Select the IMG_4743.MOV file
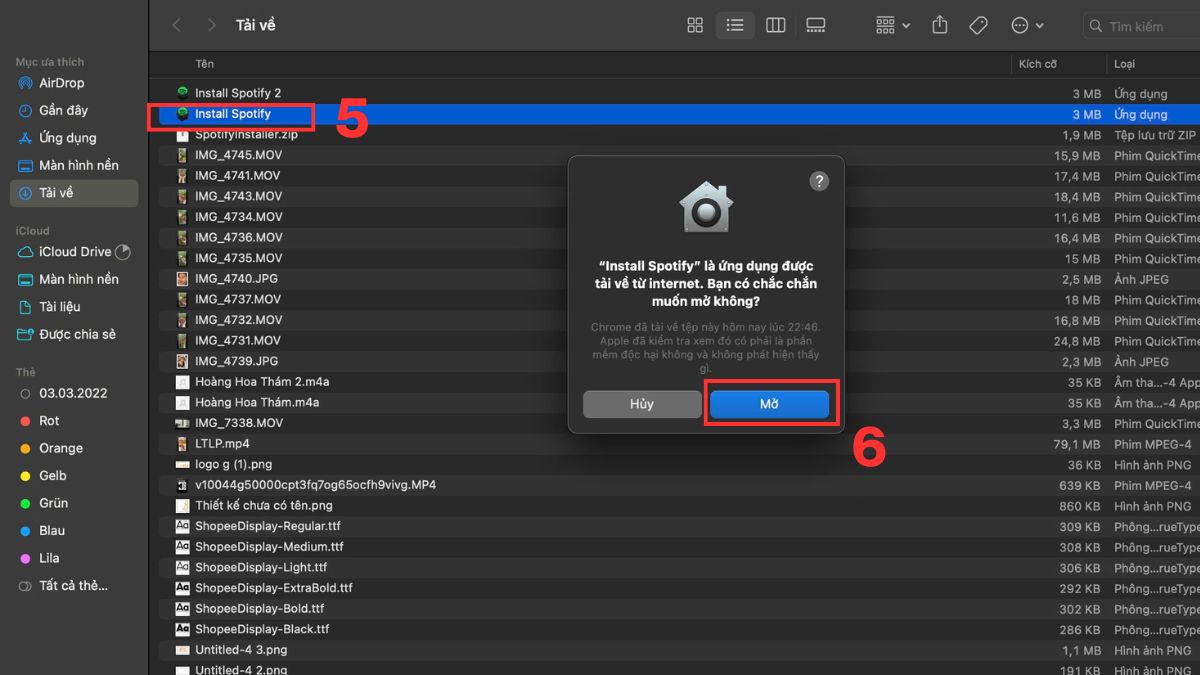 (238, 196)
